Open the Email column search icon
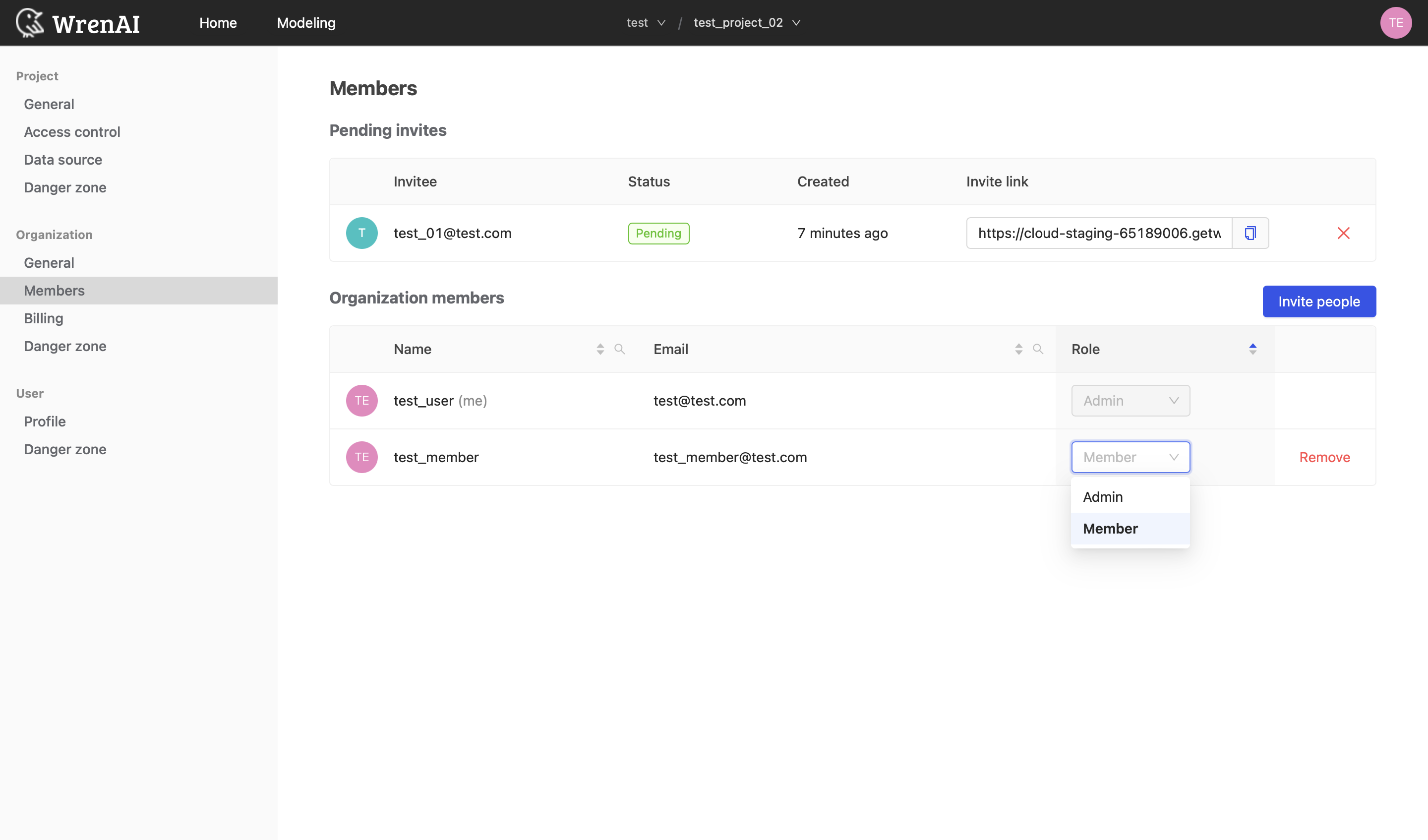 pos(1038,349)
